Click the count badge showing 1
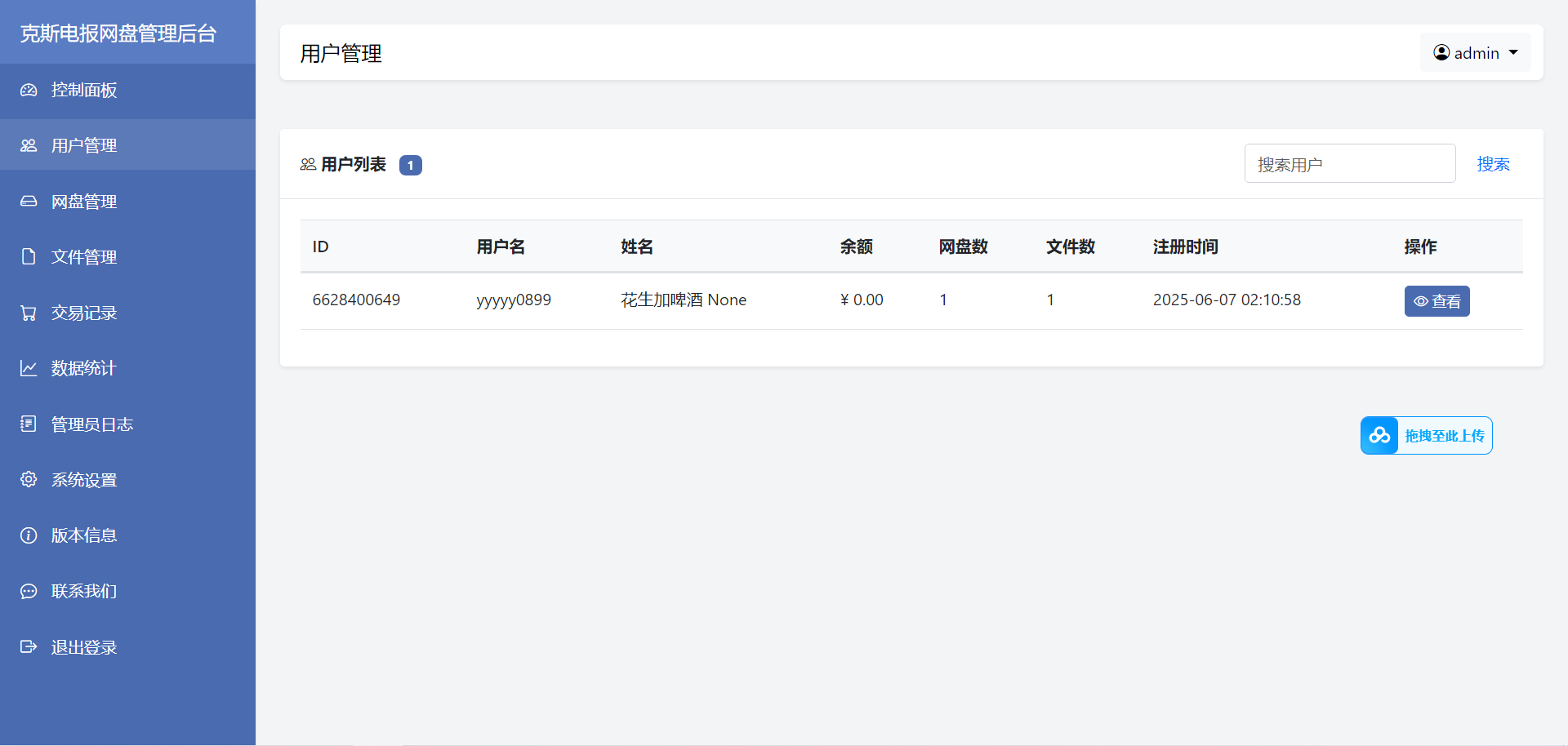The width and height of the screenshot is (1568, 746). point(411,165)
